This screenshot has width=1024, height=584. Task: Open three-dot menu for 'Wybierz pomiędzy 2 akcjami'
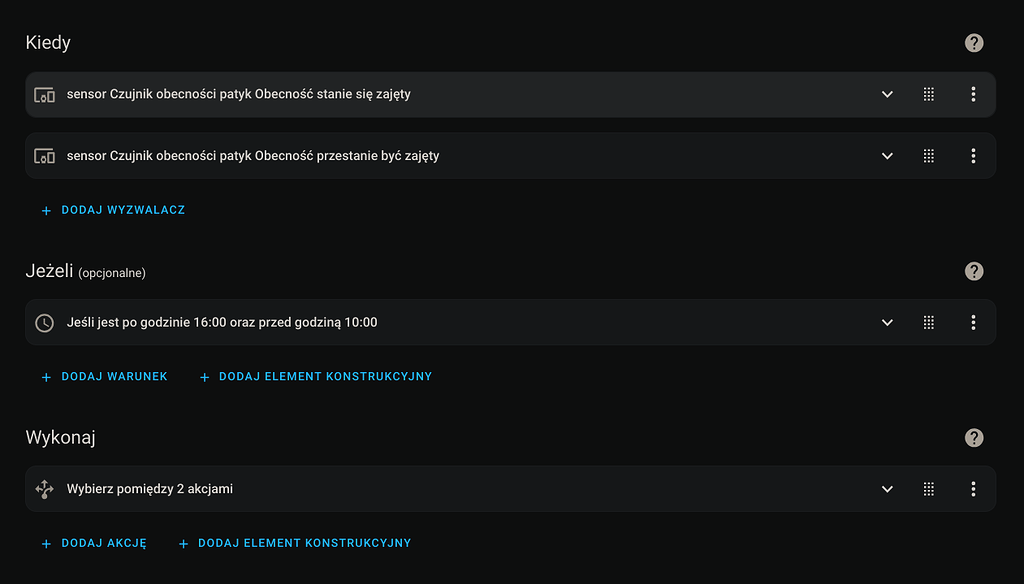[973, 489]
